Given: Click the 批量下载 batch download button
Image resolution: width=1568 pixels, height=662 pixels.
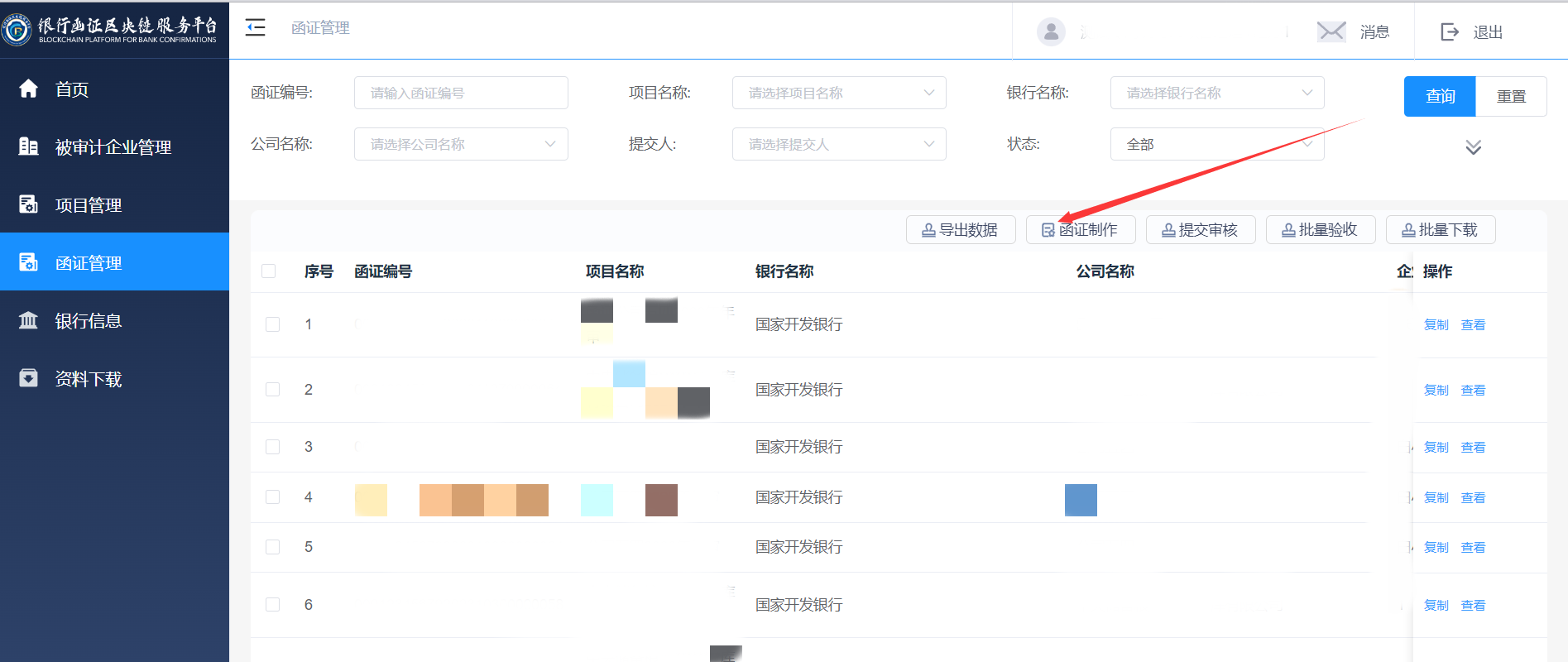Looking at the screenshot, I should (1440, 230).
